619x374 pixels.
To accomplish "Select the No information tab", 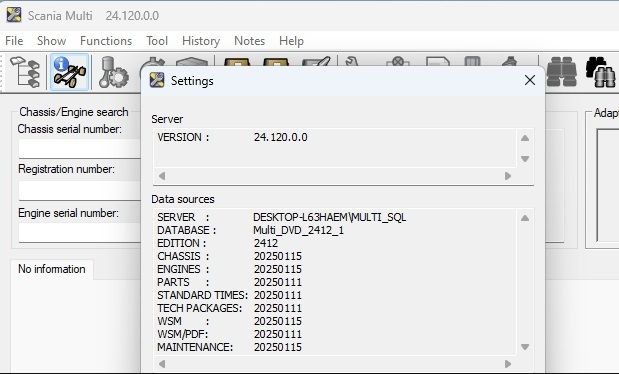I will (52, 269).
